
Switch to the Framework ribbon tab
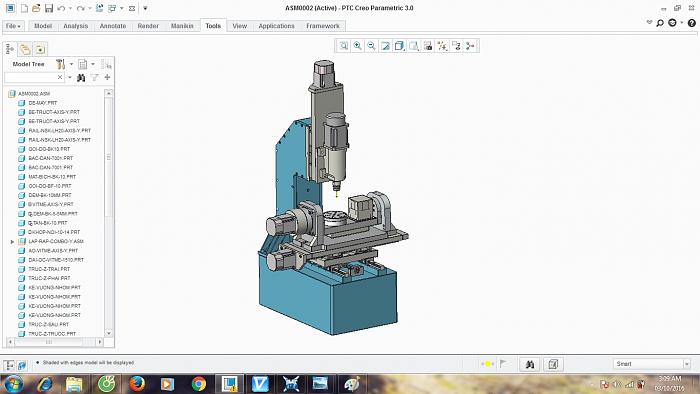click(323, 26)
